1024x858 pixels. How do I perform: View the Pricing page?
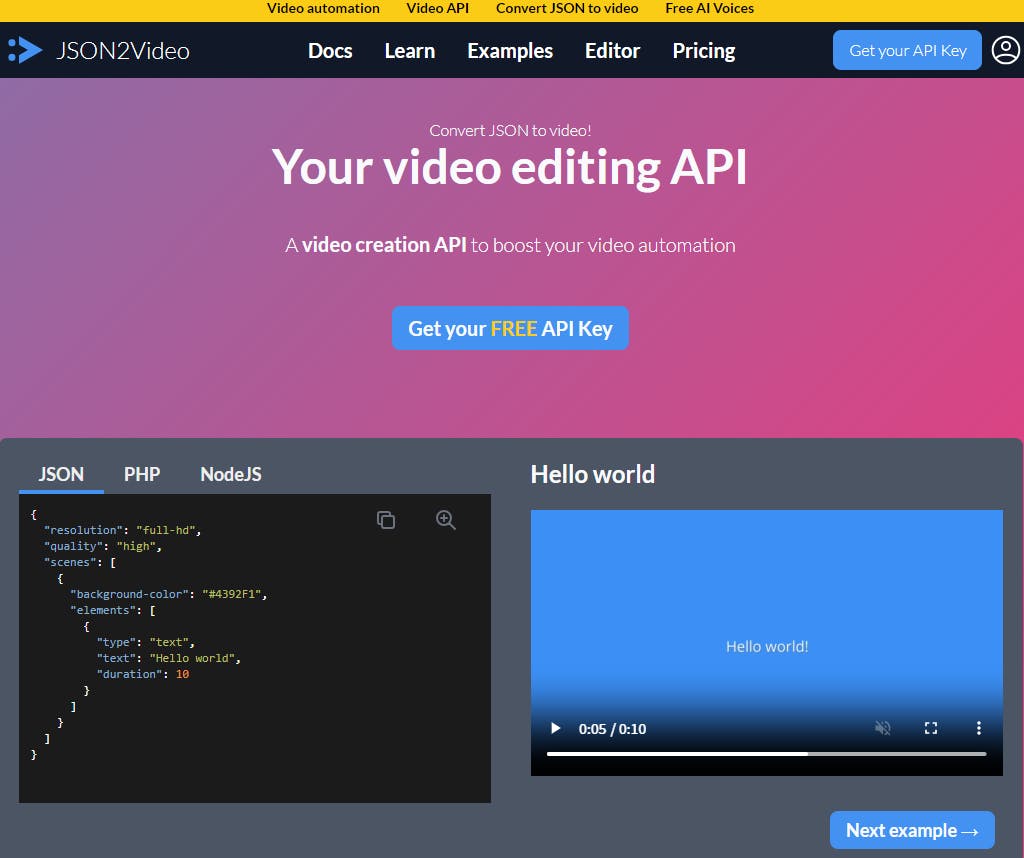(704, 51)
